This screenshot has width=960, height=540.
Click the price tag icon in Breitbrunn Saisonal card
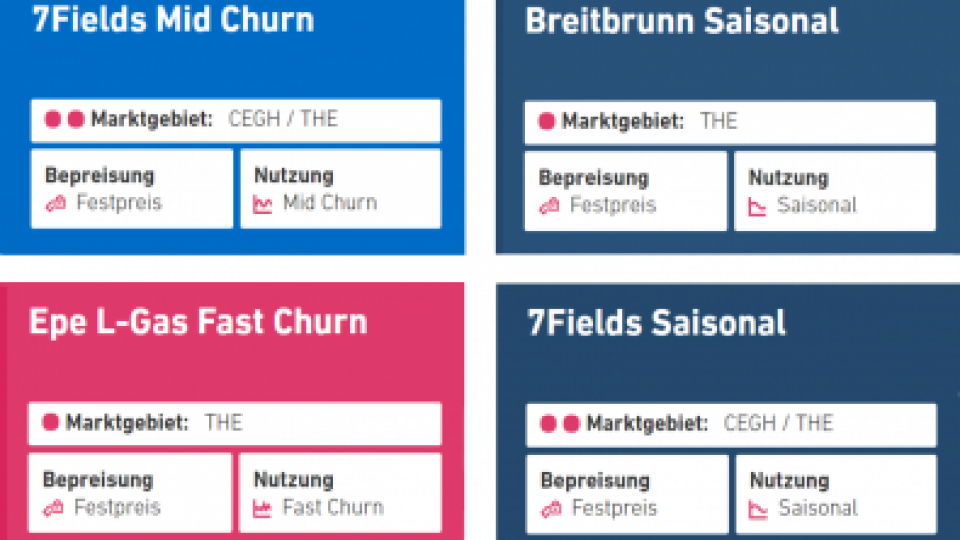(549, 206)
